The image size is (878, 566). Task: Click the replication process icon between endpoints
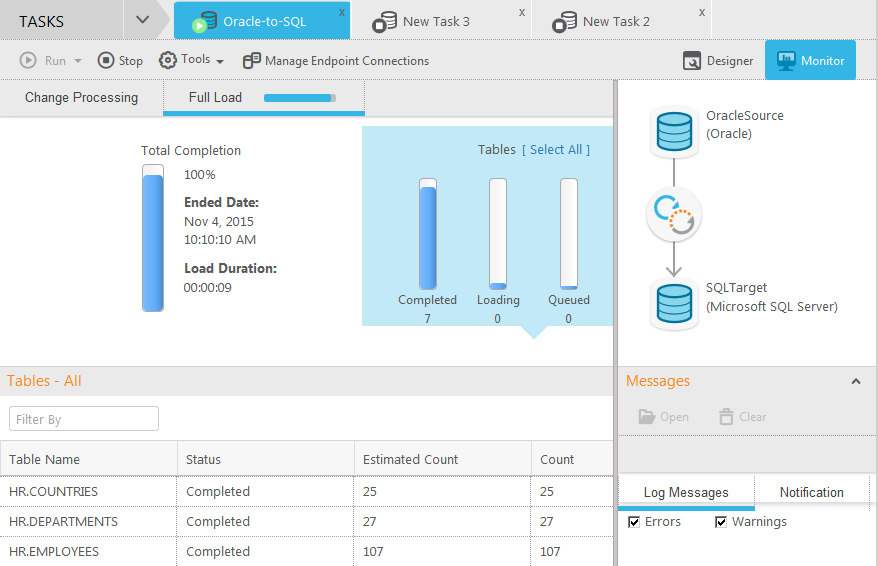pyautogui.click(x=674, y=216)
